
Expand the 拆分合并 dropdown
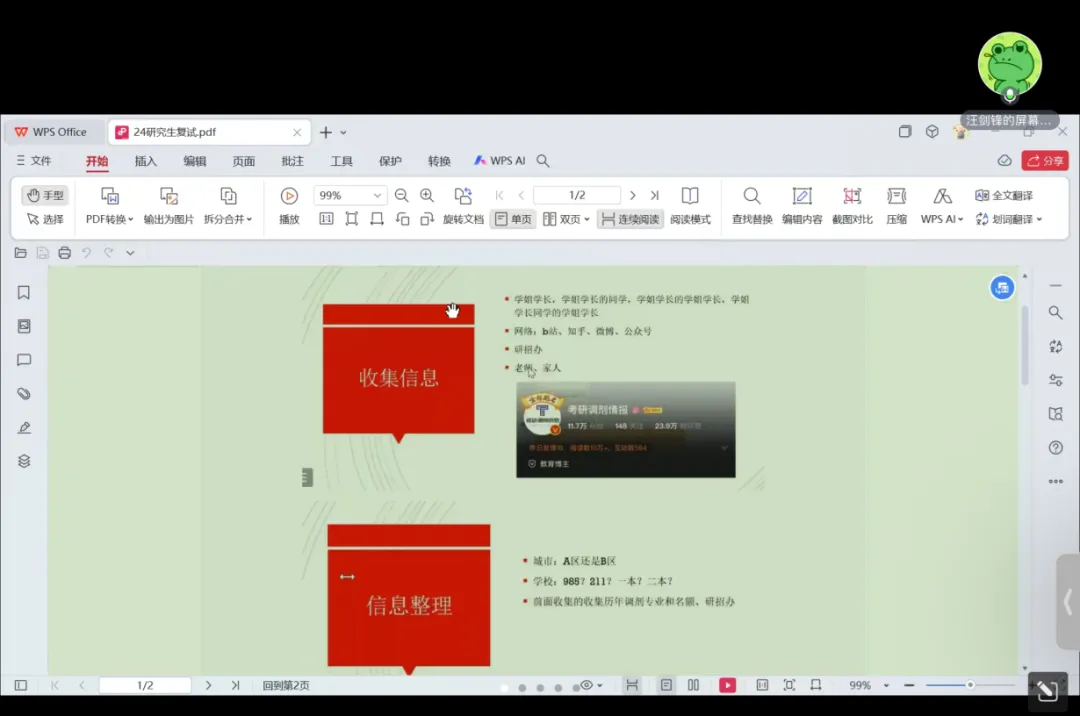228,219
